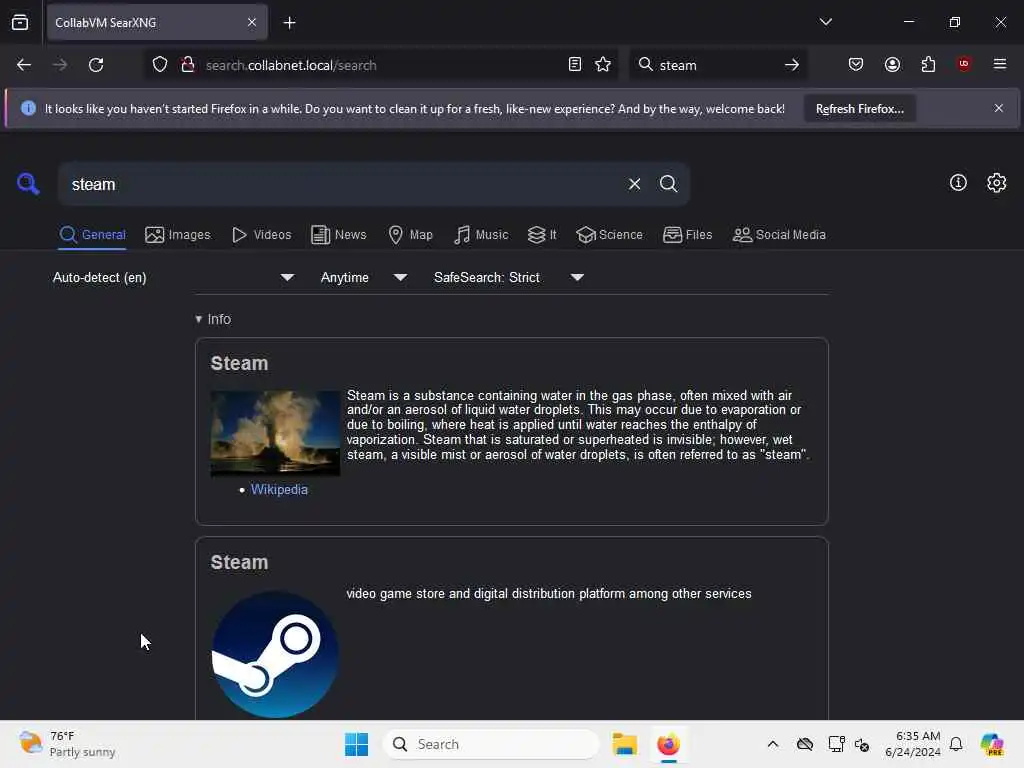1024x768 pixels.
Task: Go back using the browser back arrow
Action: pos(24,65)
